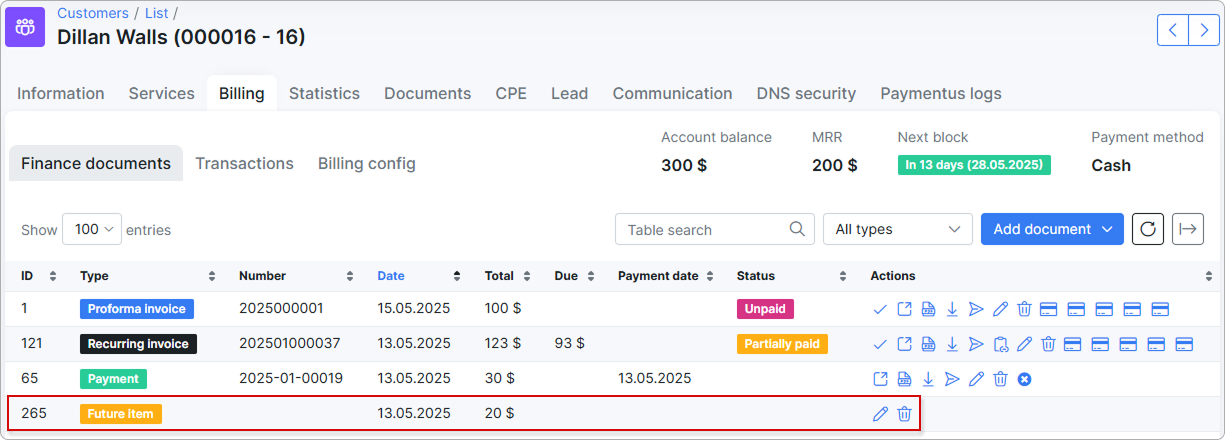Viewport: 1225px width, 440px height.
Task: Sort table by Number column
Action: (296, 276)
